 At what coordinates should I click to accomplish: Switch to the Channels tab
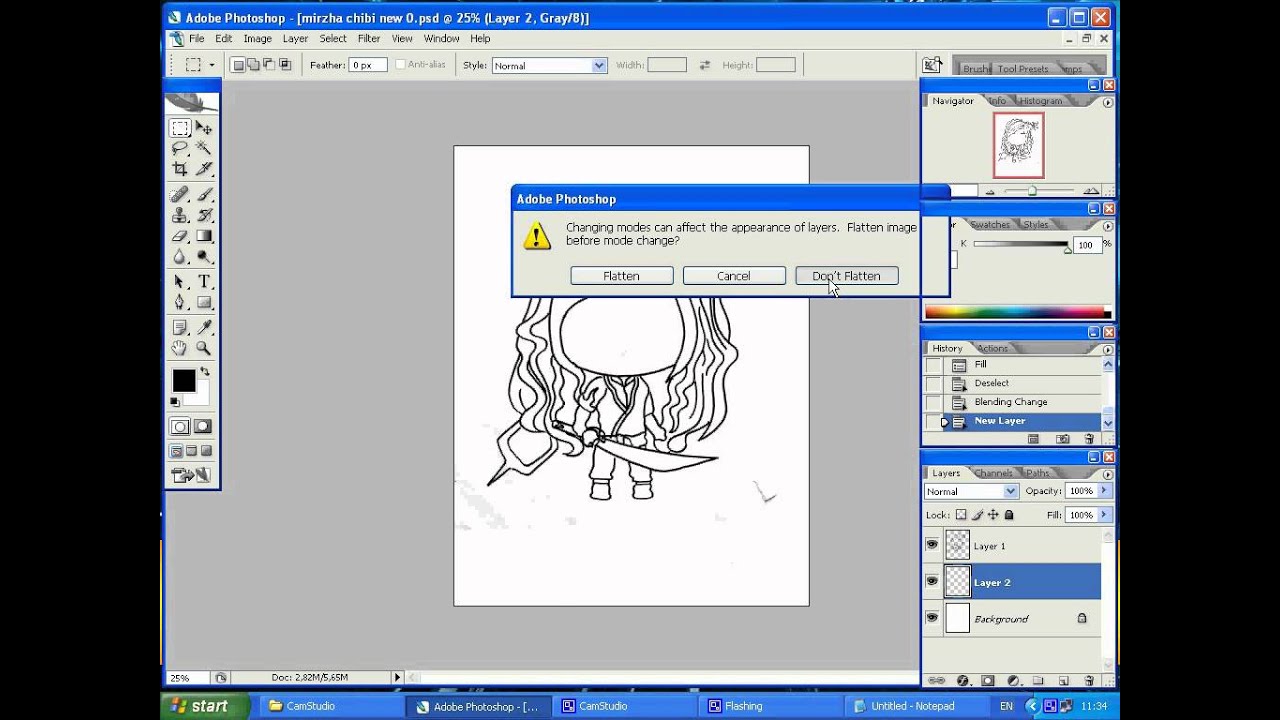click(x=993, y=473)
